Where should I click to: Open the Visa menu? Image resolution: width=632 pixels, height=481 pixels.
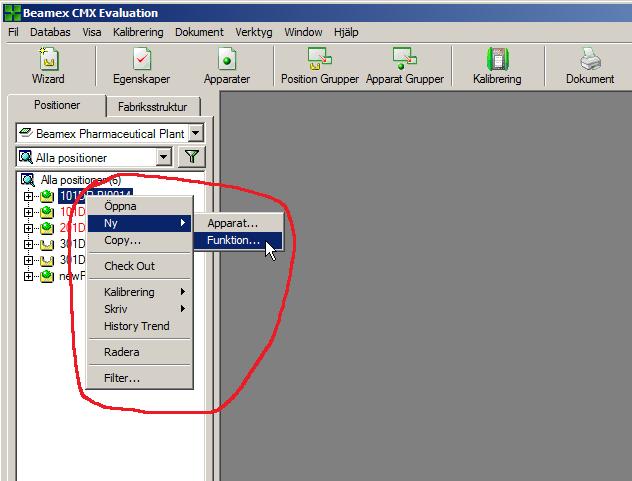[x=92, y=32]
